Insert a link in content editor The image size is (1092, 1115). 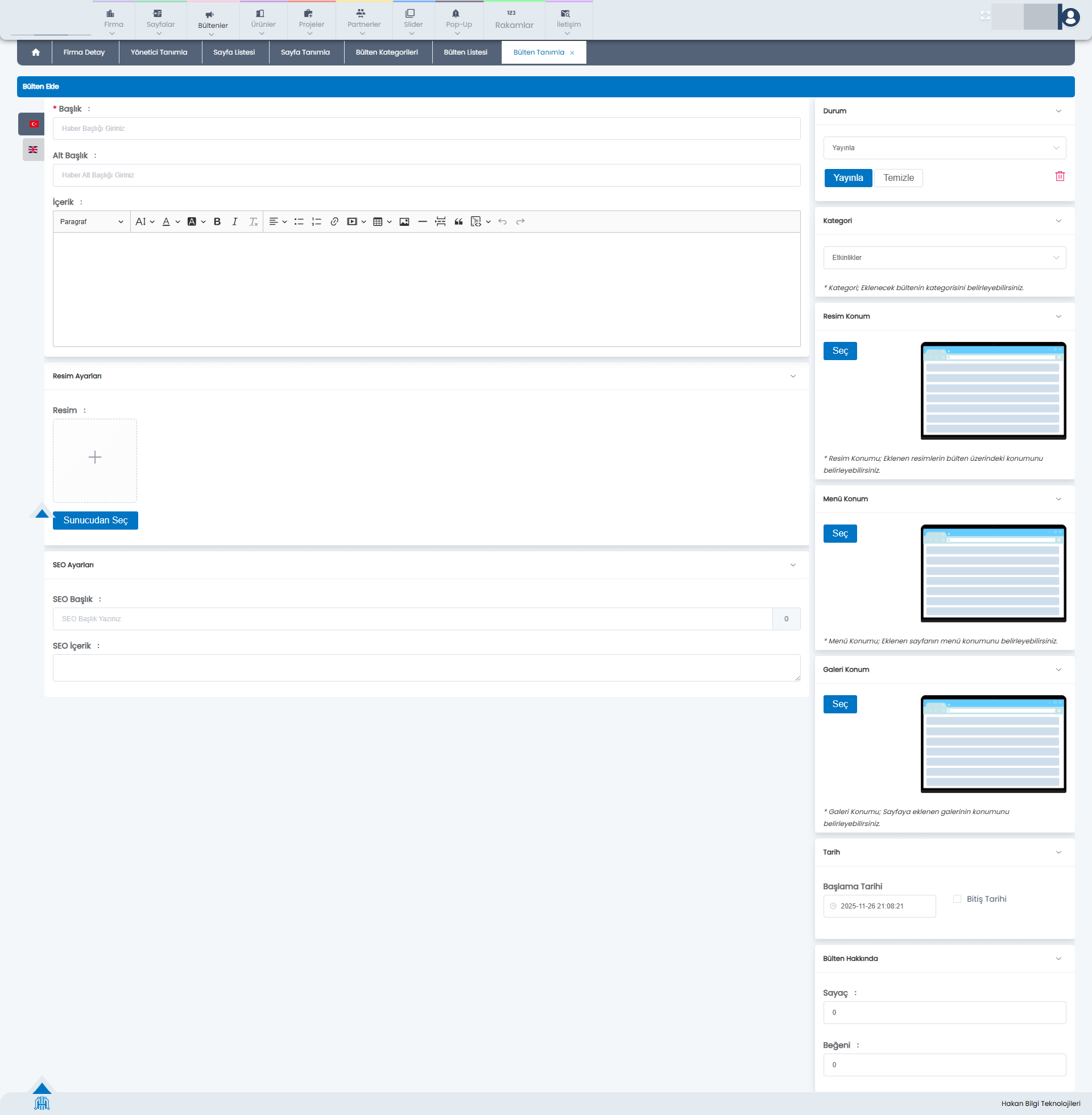click(x=334, y=222)
